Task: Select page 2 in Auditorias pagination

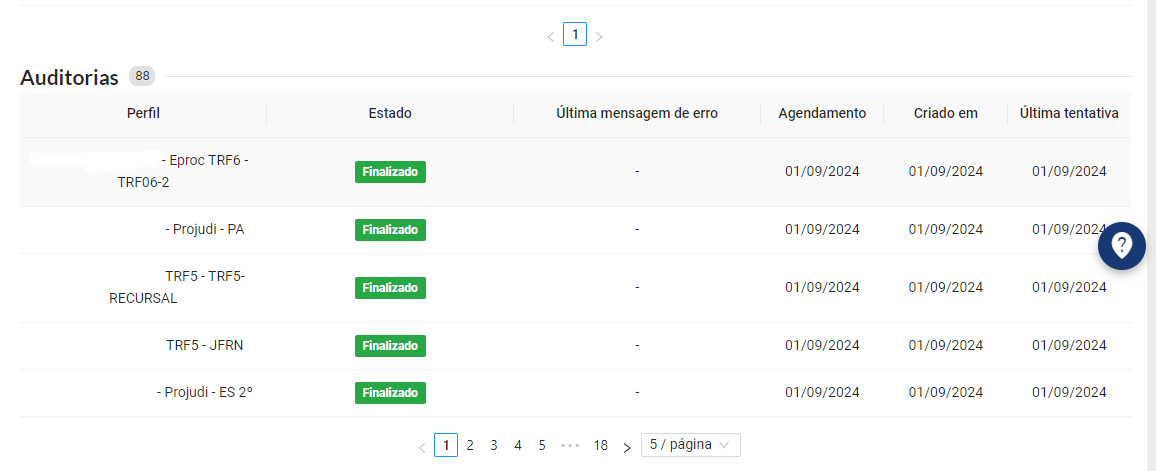Action: 470,445
